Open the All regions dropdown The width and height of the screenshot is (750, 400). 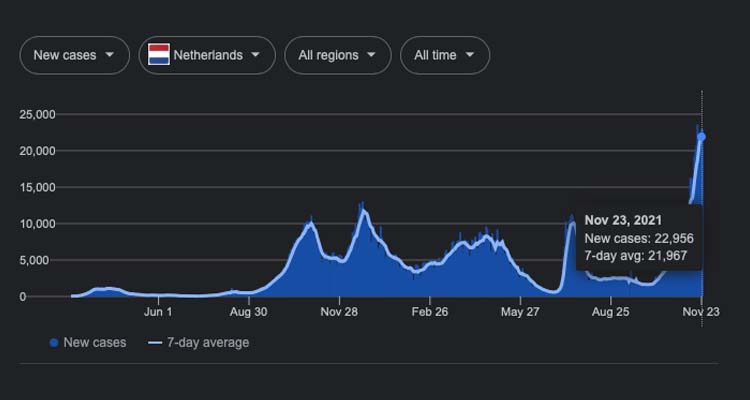tap(338, 55)
